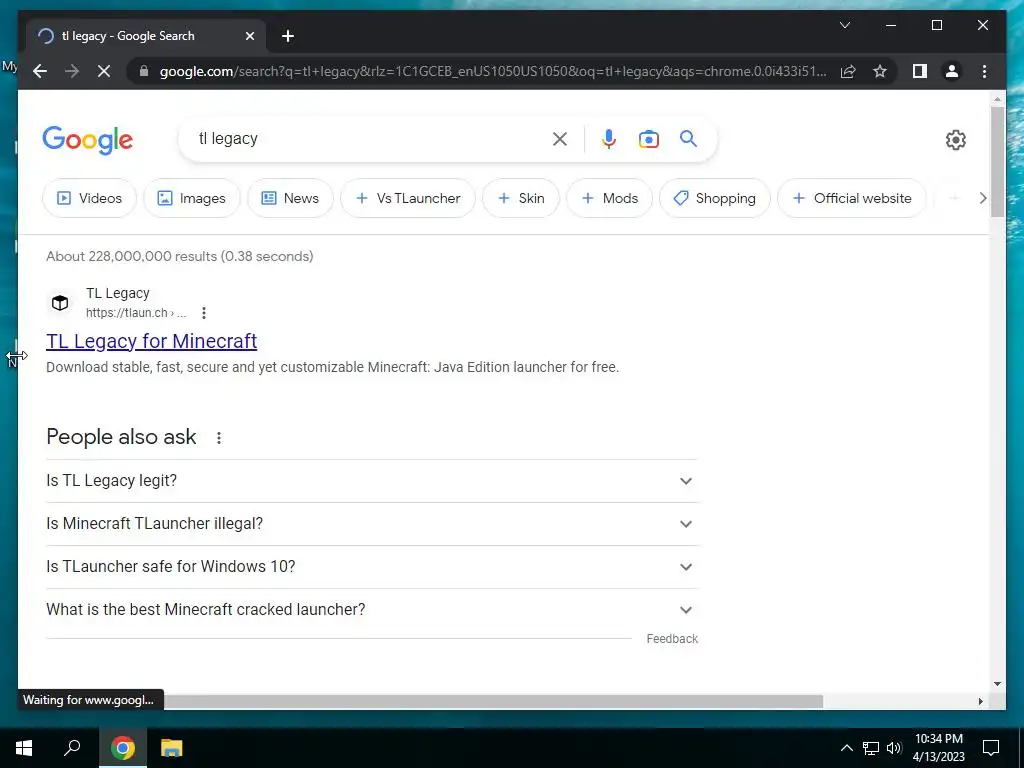Stop page loading with the X button
This screenshot has height=768, width=1024.
pyautogui.click(x=104, y=71)
